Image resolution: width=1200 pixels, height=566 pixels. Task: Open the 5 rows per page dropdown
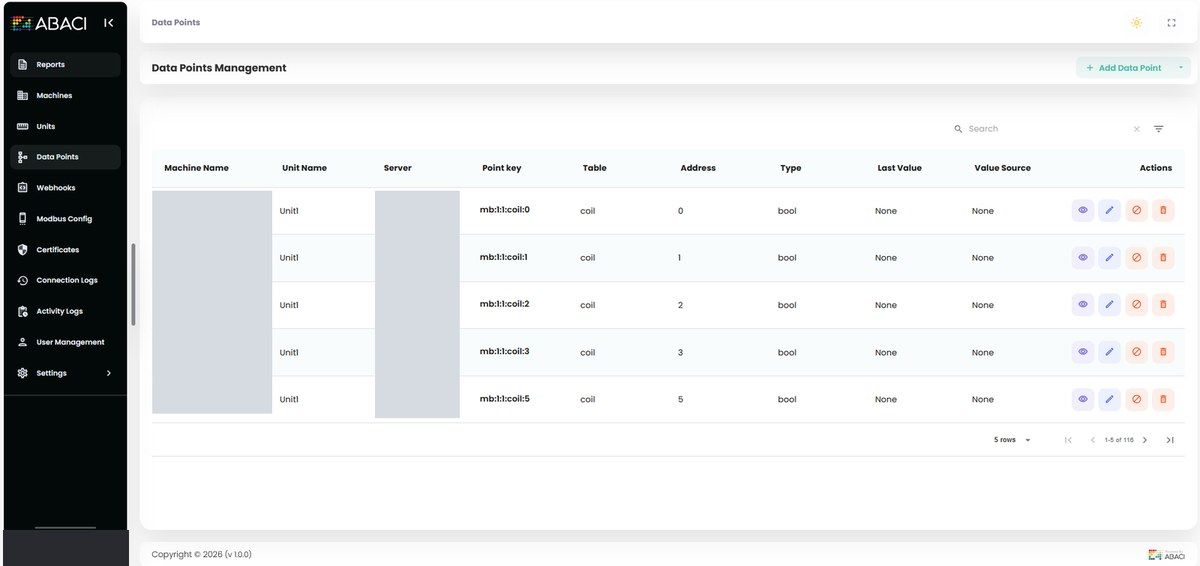click(x=1012, y=440)
